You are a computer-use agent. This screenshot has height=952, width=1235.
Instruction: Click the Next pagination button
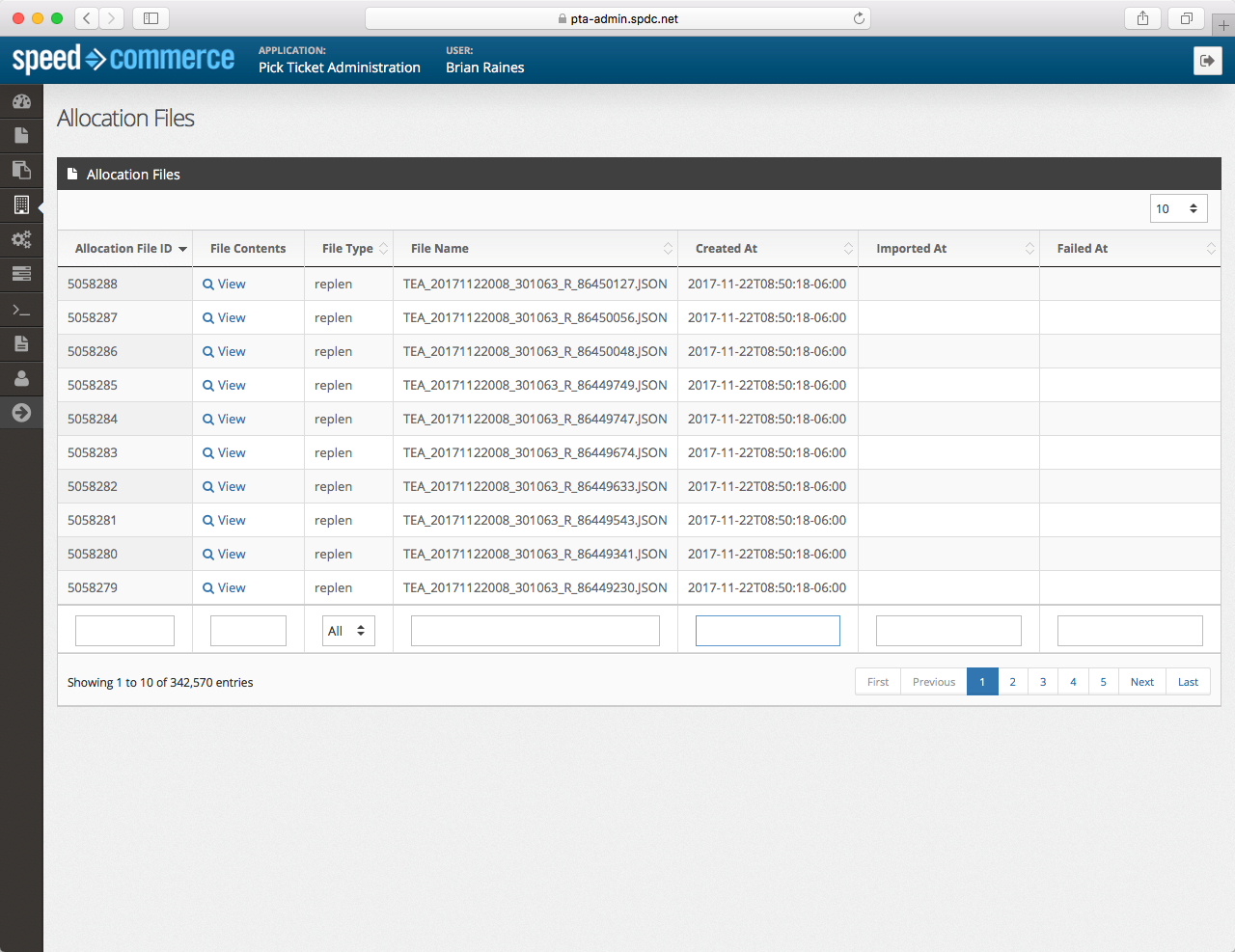tap(1142, 682)
